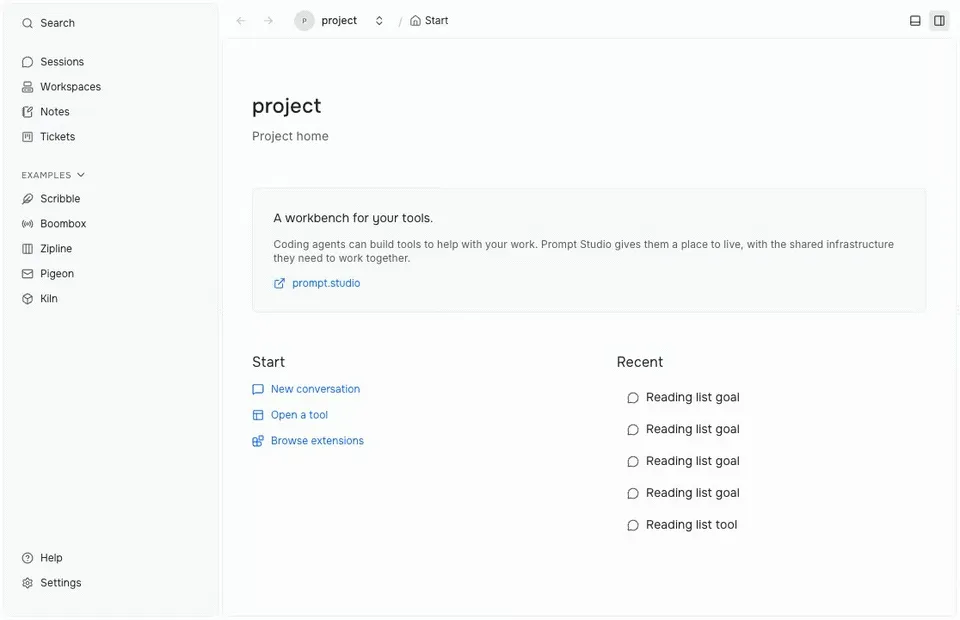Click the Start breadcrumb label

(437, 21)
